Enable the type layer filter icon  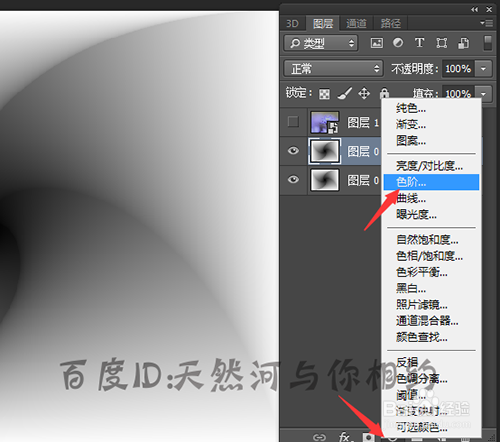419,43
